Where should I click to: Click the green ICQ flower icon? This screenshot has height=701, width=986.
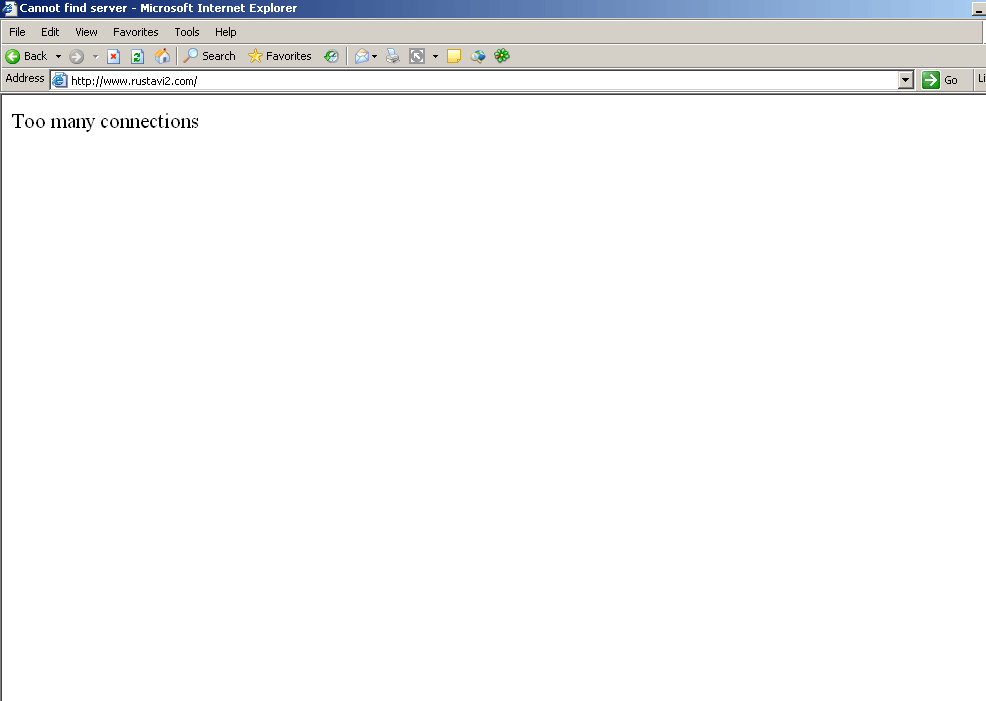502,56
